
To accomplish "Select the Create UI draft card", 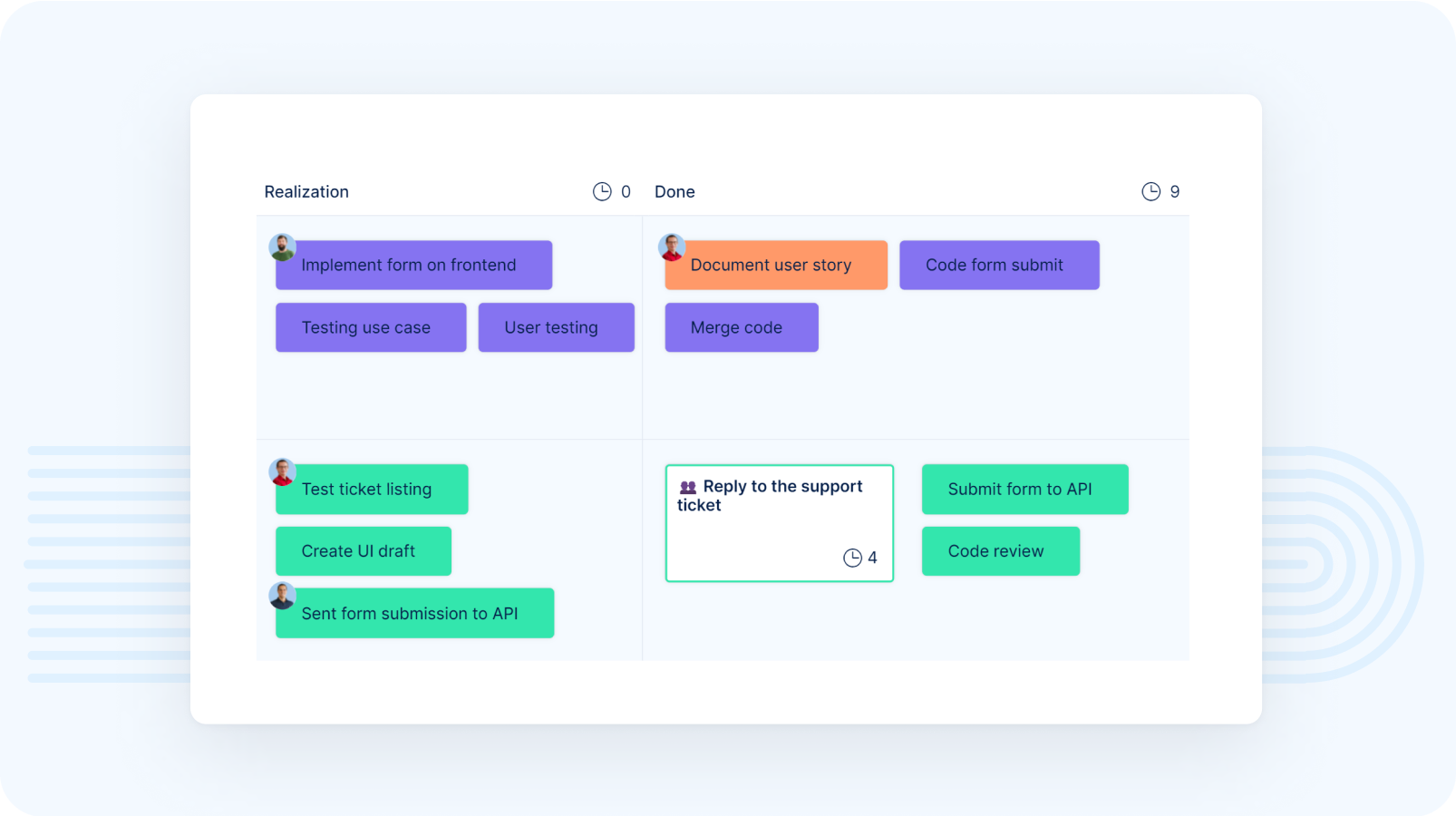I will coord(363,551).
